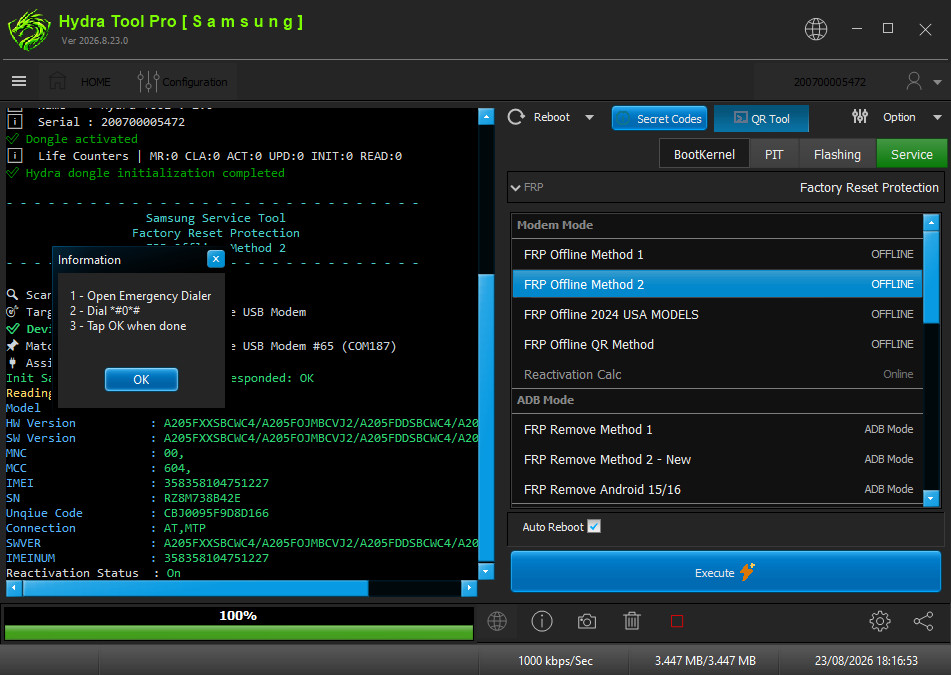Click the SN value RZ8M738B42E

202,498
